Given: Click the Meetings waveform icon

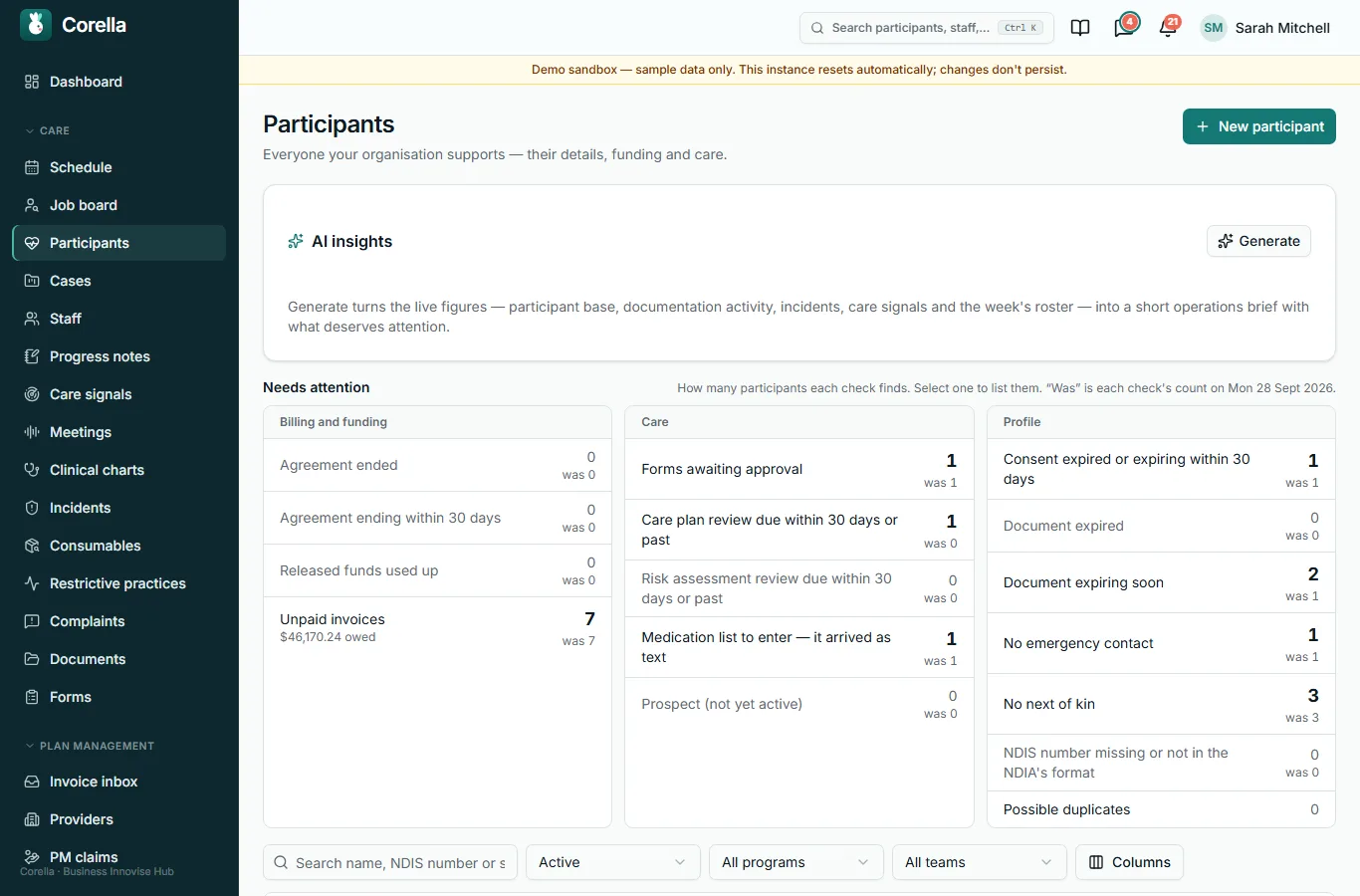Looking at the screenshot, I should (x=32, y=432).
